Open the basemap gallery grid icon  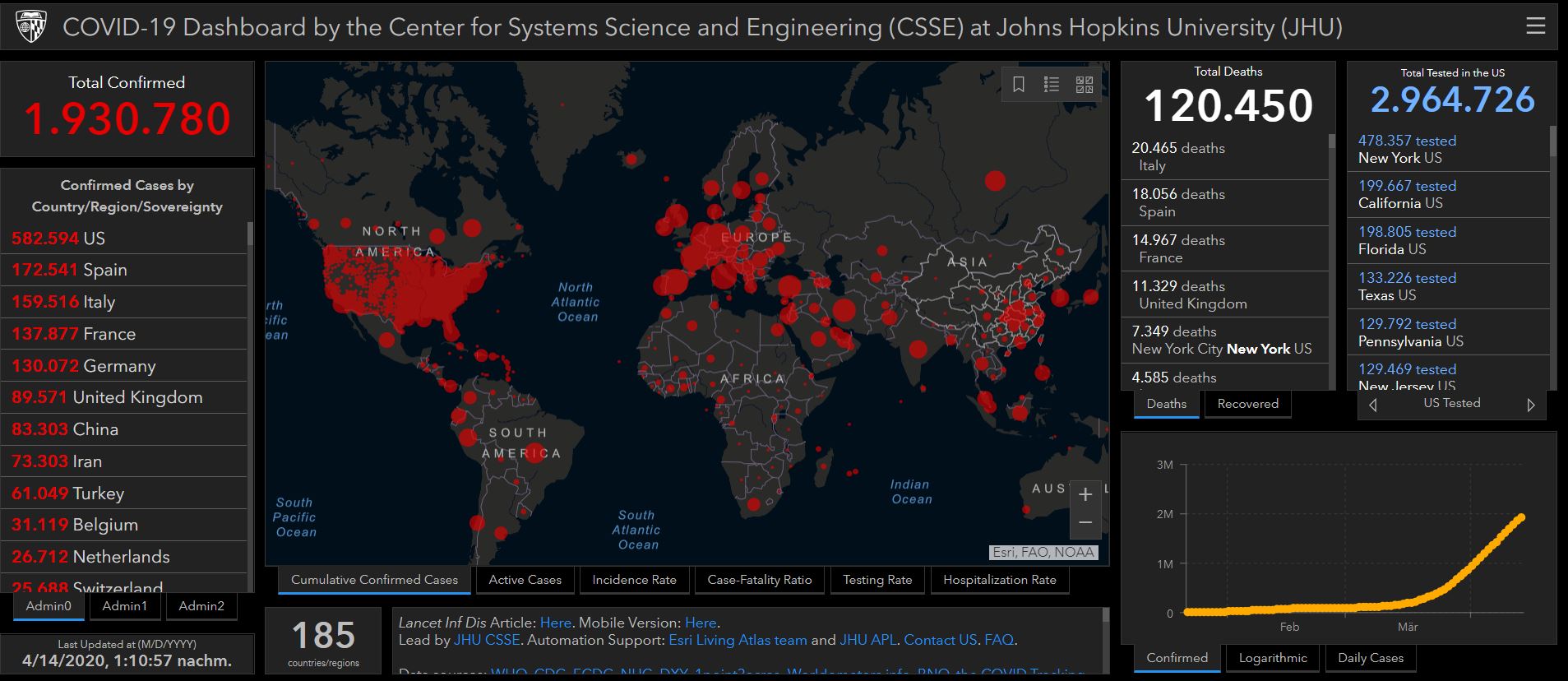(1084, 85)
